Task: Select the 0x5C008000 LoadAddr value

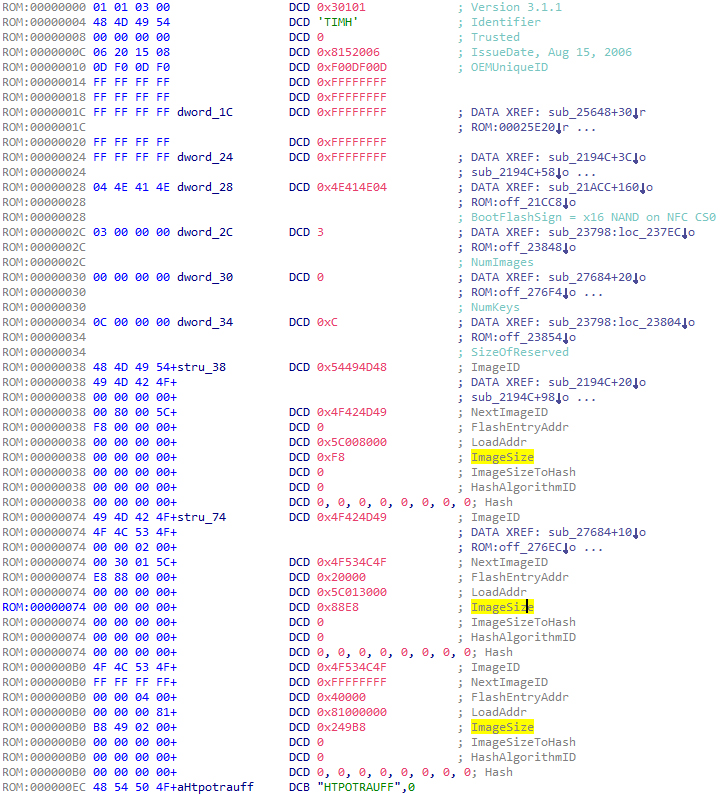Action: [x=352, y=442]
